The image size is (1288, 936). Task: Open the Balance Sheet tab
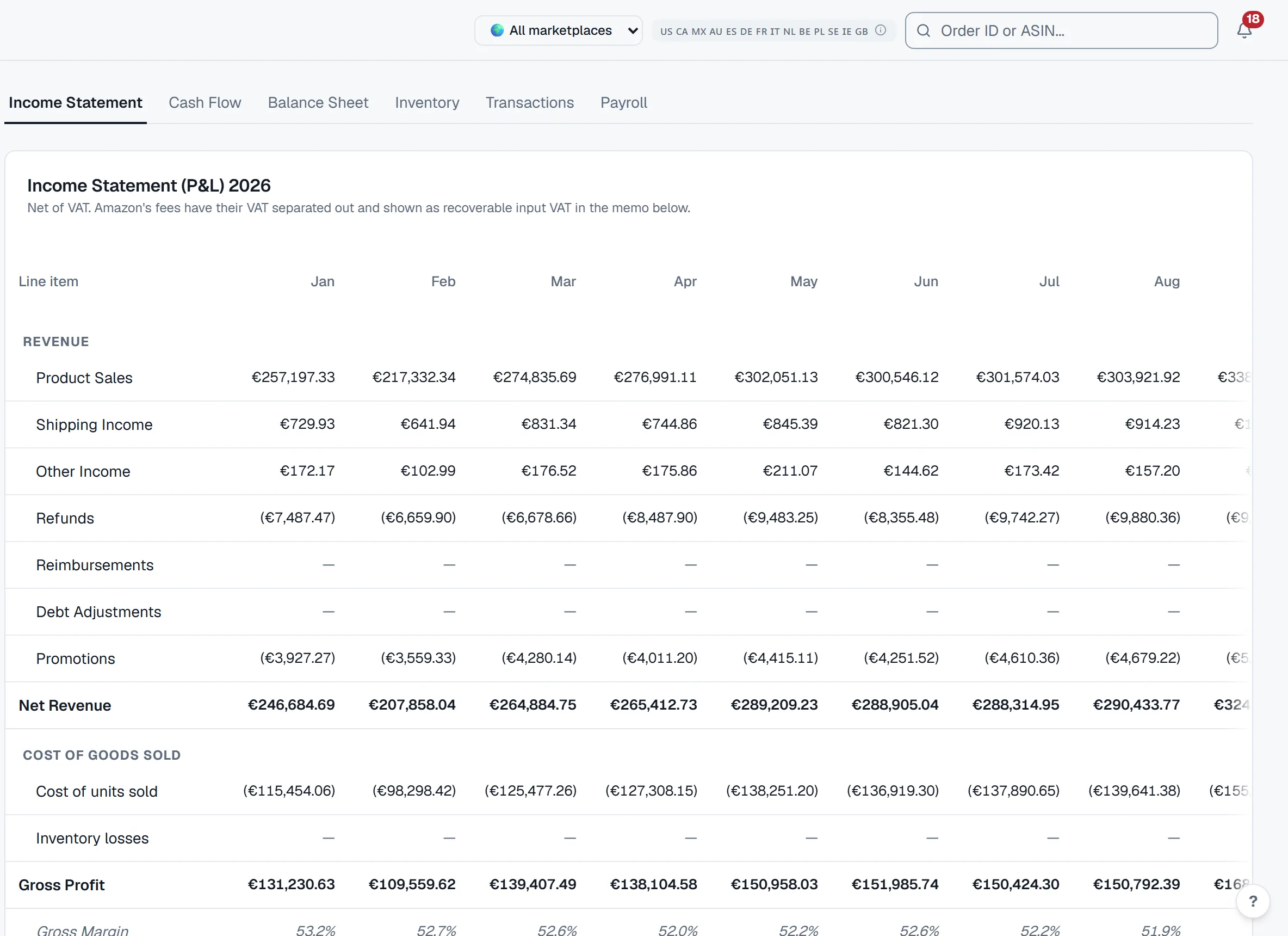[318, 102]
